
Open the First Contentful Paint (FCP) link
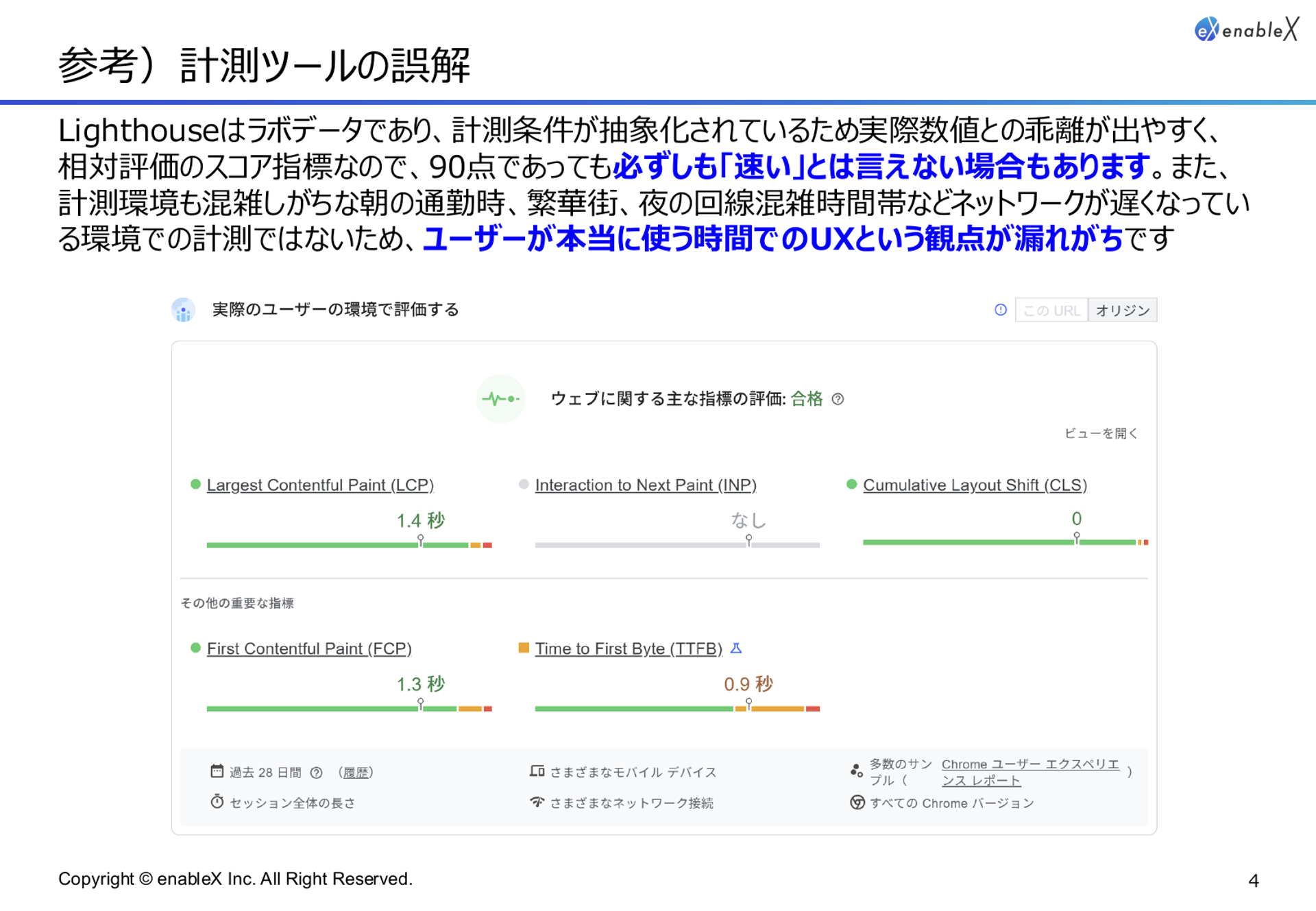click(x=309, y=648)
